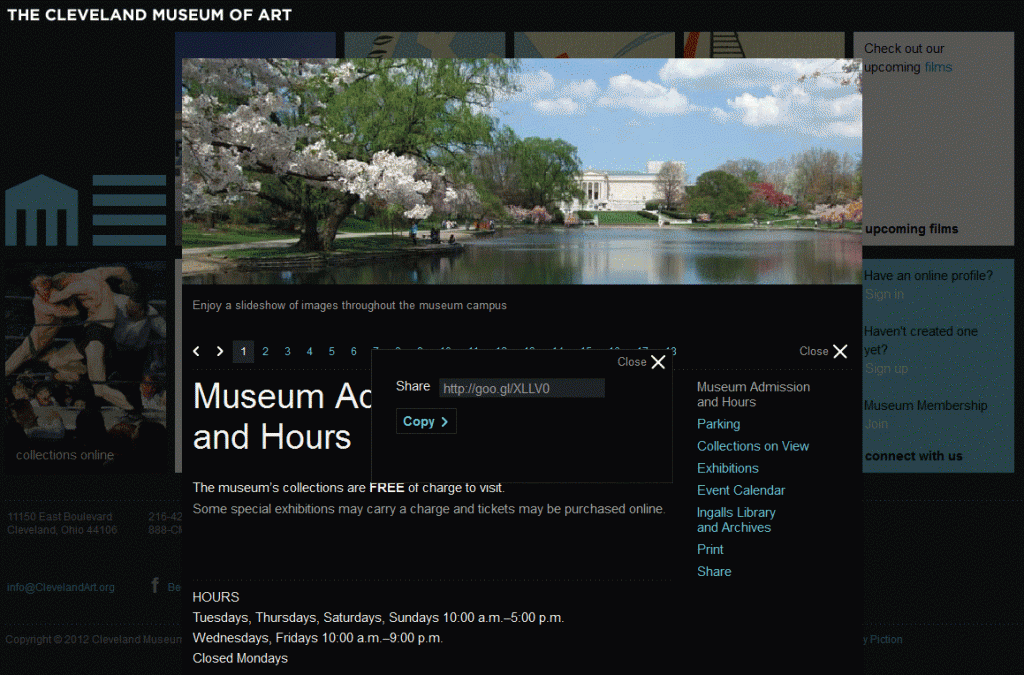1024x675 pixels.
Task: Go to slideshow image 2
Action: (265, 351)
